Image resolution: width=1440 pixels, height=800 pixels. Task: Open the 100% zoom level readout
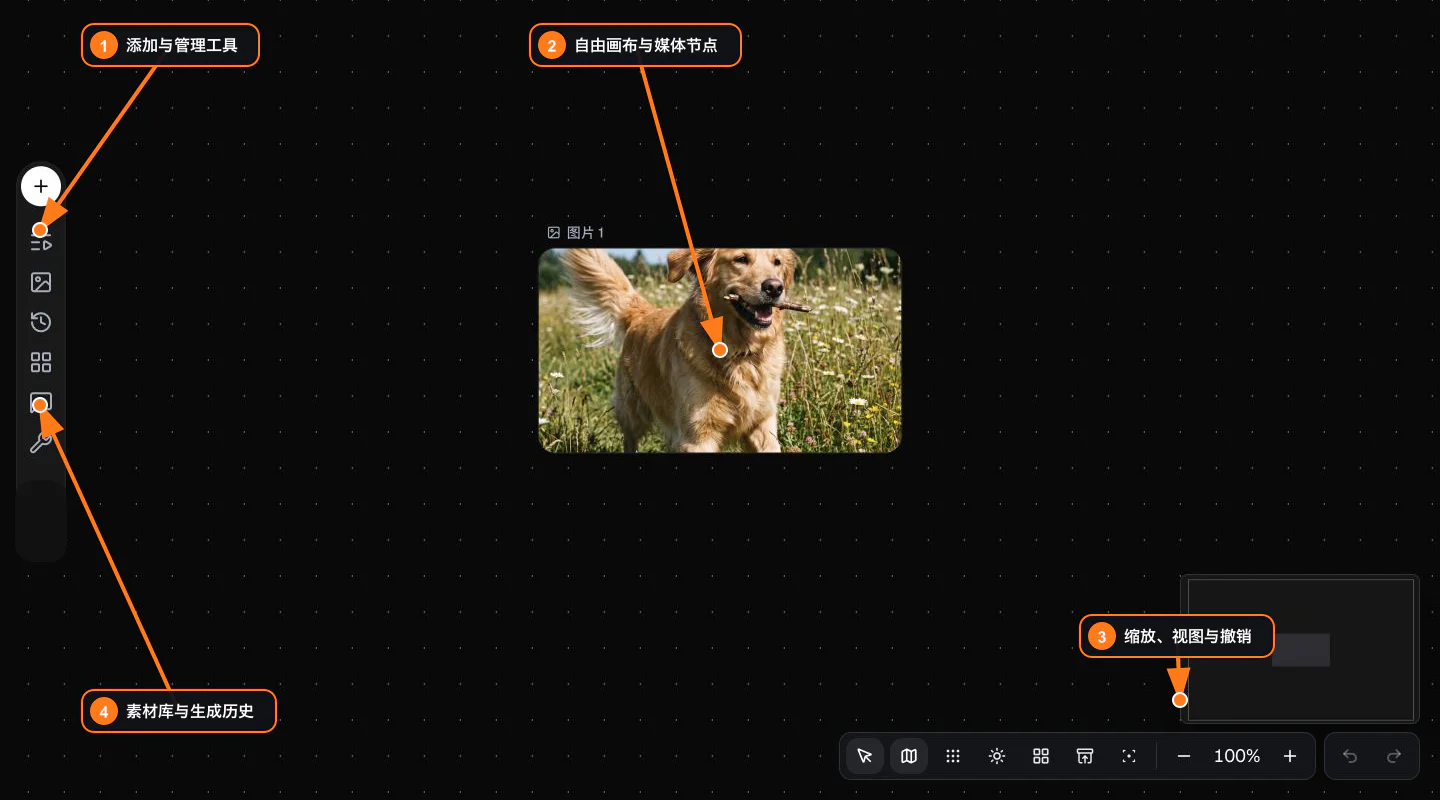1237,756
